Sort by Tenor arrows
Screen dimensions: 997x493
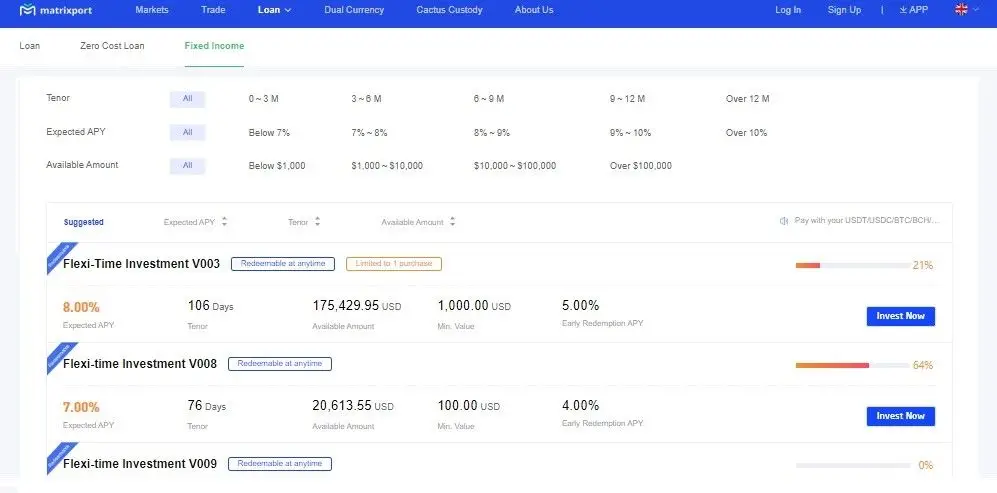click(x=317, y=222)
